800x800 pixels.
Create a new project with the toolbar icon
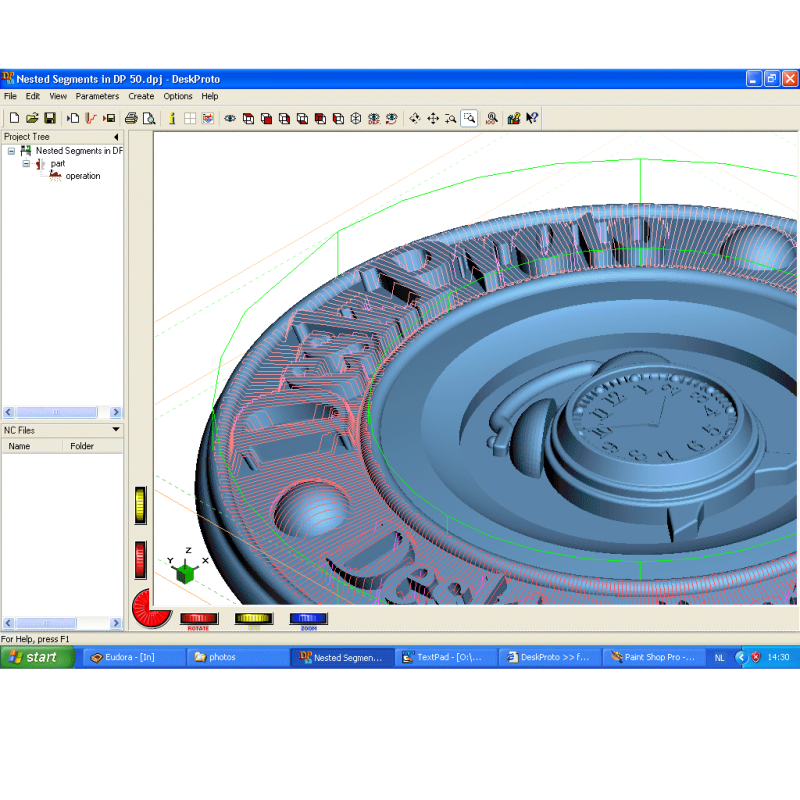13,118
